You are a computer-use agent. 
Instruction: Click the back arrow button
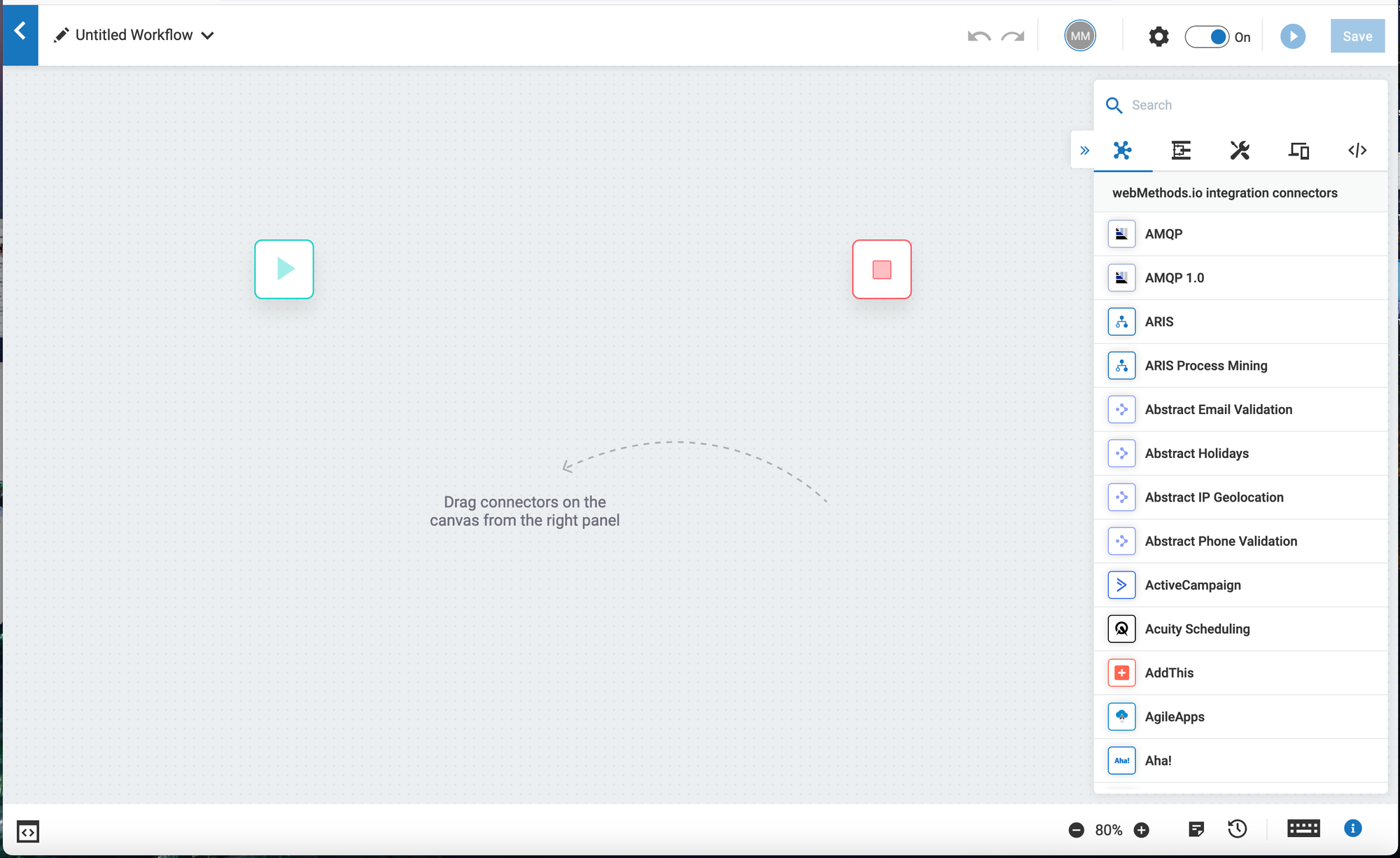click(x=20, y=32)
